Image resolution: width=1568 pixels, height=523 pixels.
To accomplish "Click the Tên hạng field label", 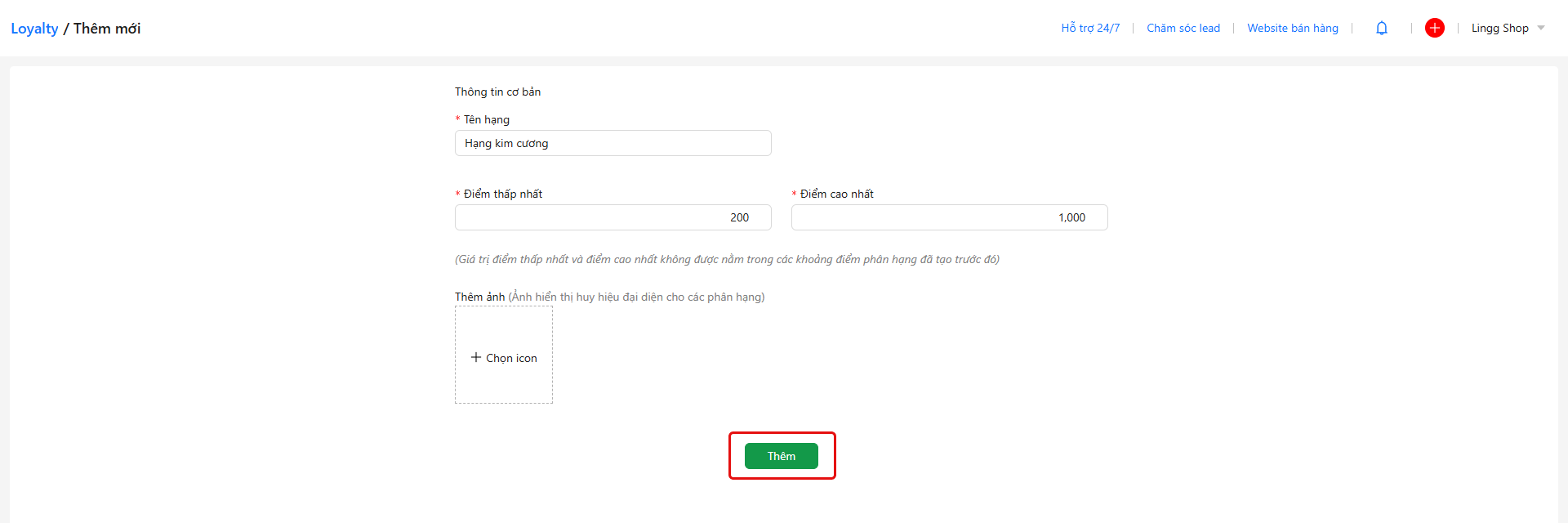I will 486,119.
